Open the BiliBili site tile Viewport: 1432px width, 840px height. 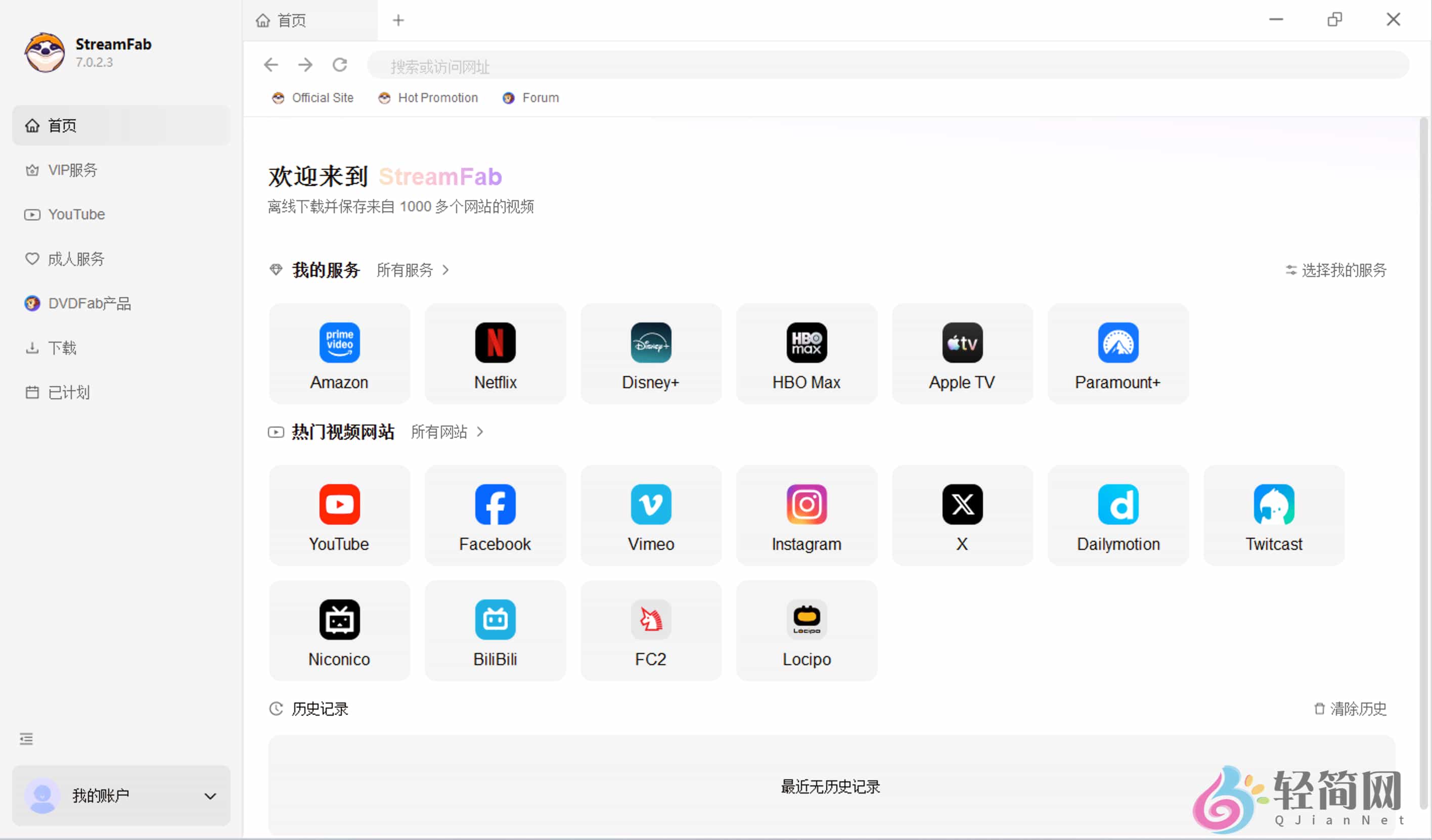495,630
